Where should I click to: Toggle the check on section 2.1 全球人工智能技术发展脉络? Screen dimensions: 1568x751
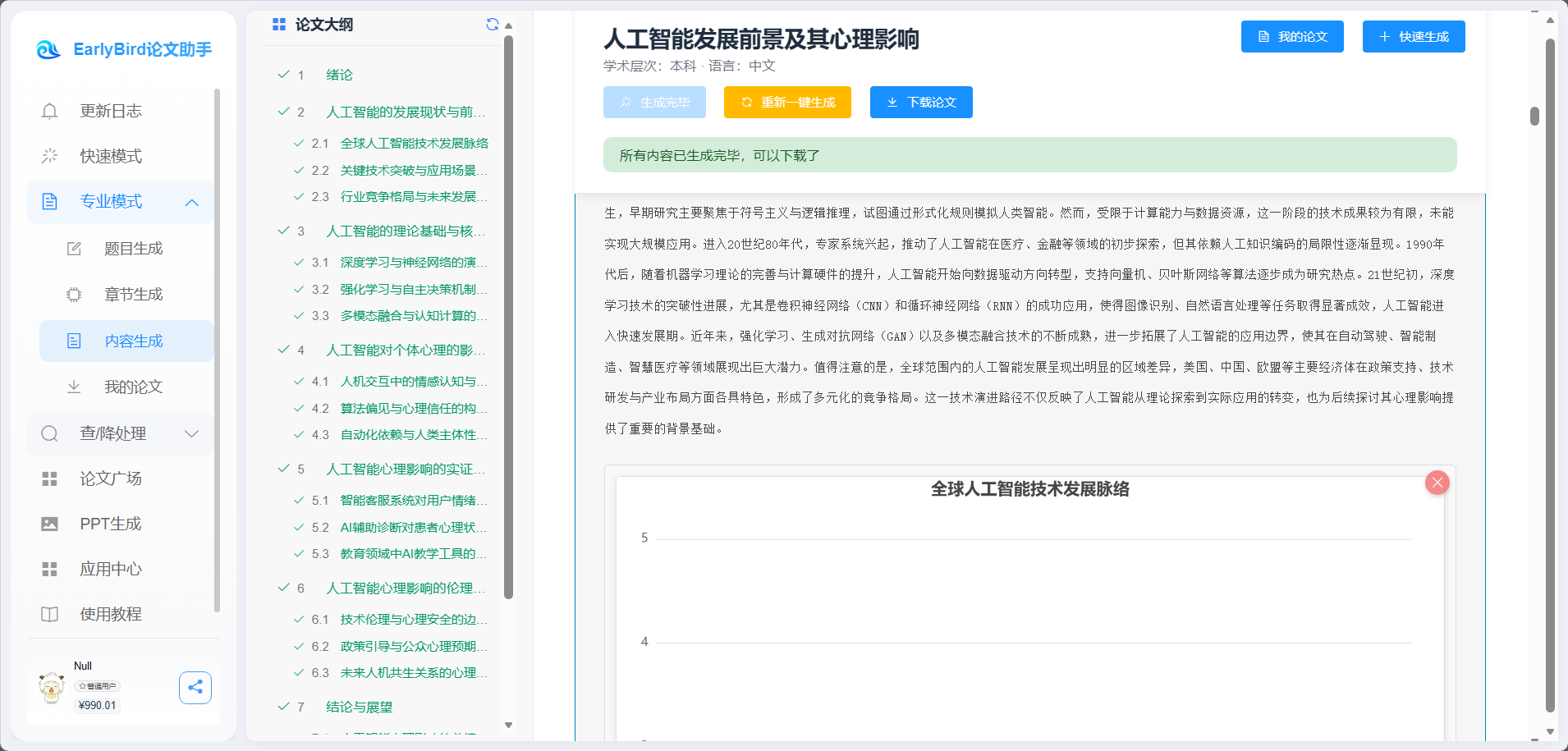pos(298,143)
